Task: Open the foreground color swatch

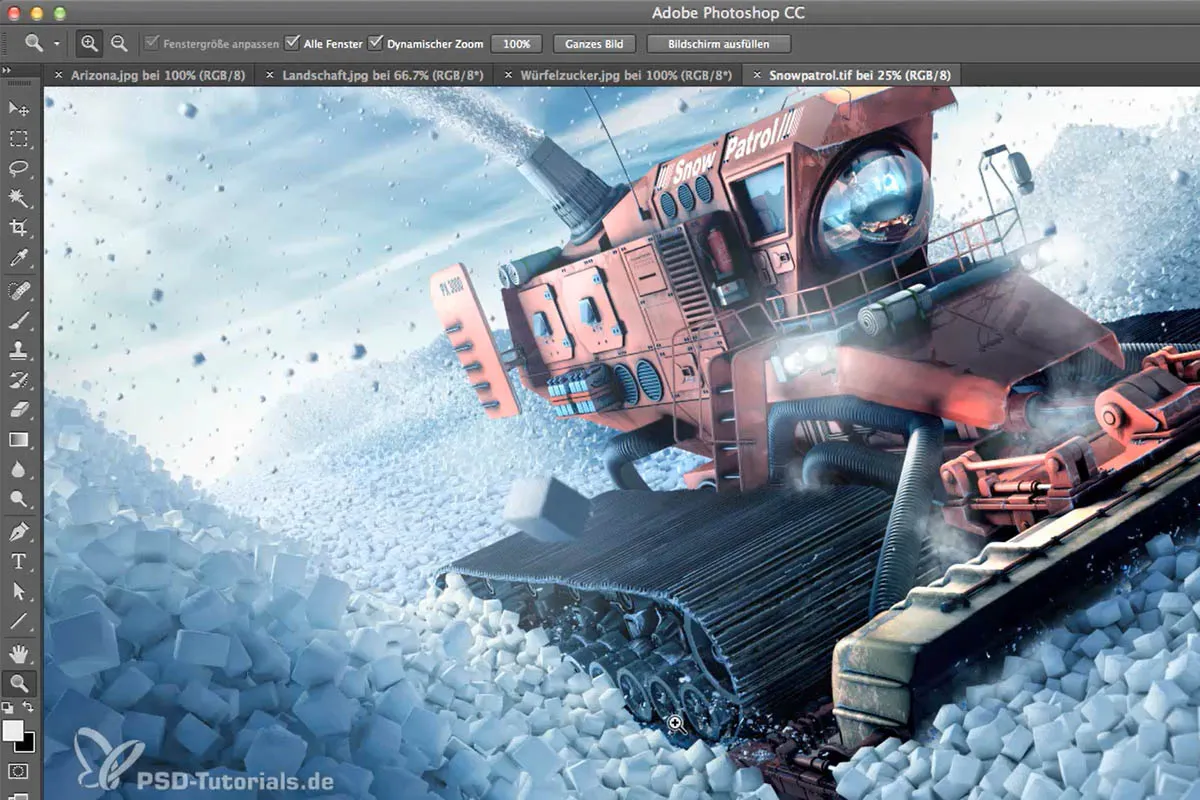Action: click(13, 731)
